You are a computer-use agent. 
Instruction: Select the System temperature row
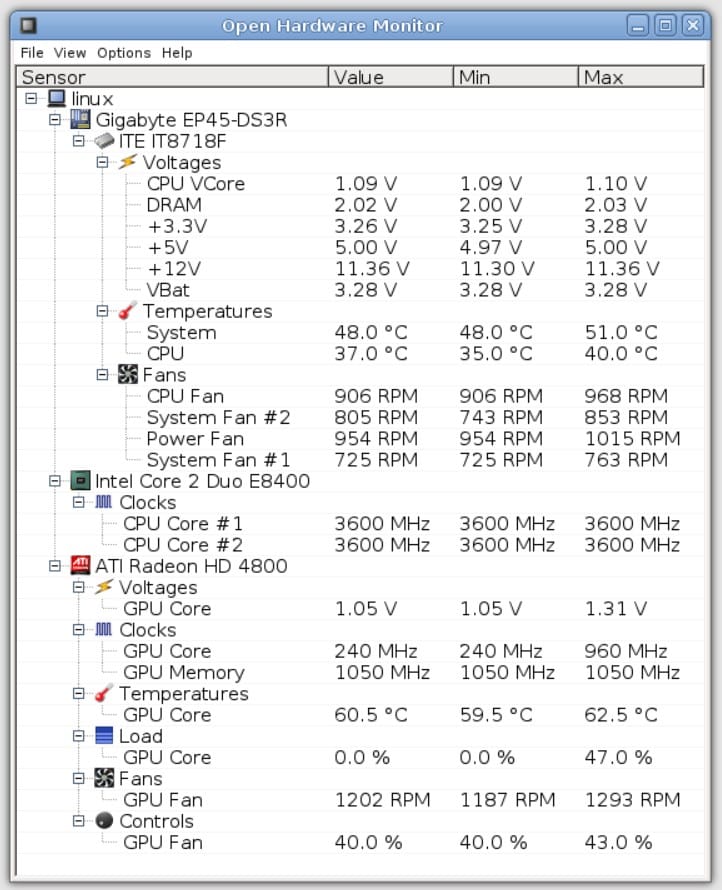(x=360, y=332)
